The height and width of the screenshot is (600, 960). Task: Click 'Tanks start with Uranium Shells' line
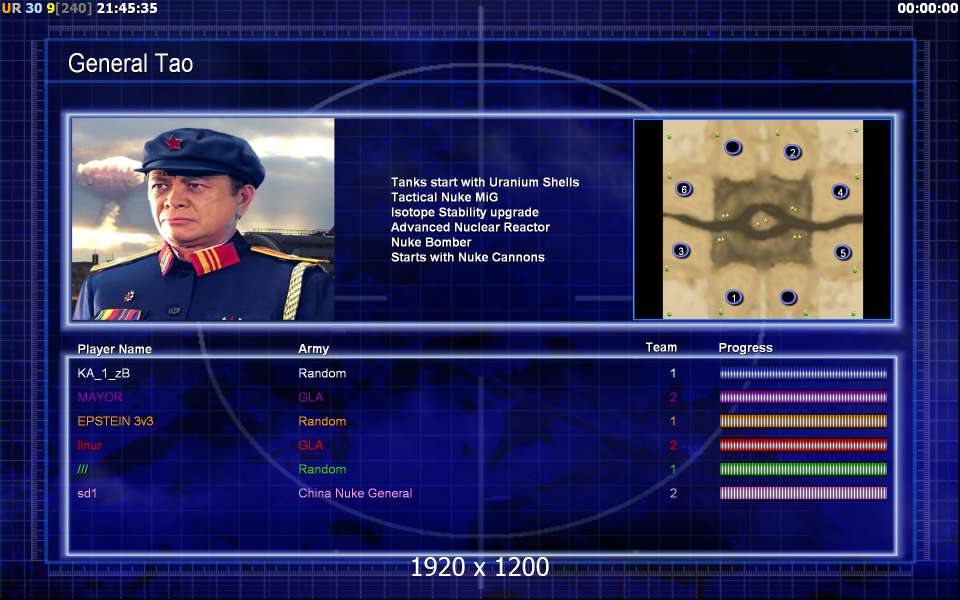click(x=485, y=182)
